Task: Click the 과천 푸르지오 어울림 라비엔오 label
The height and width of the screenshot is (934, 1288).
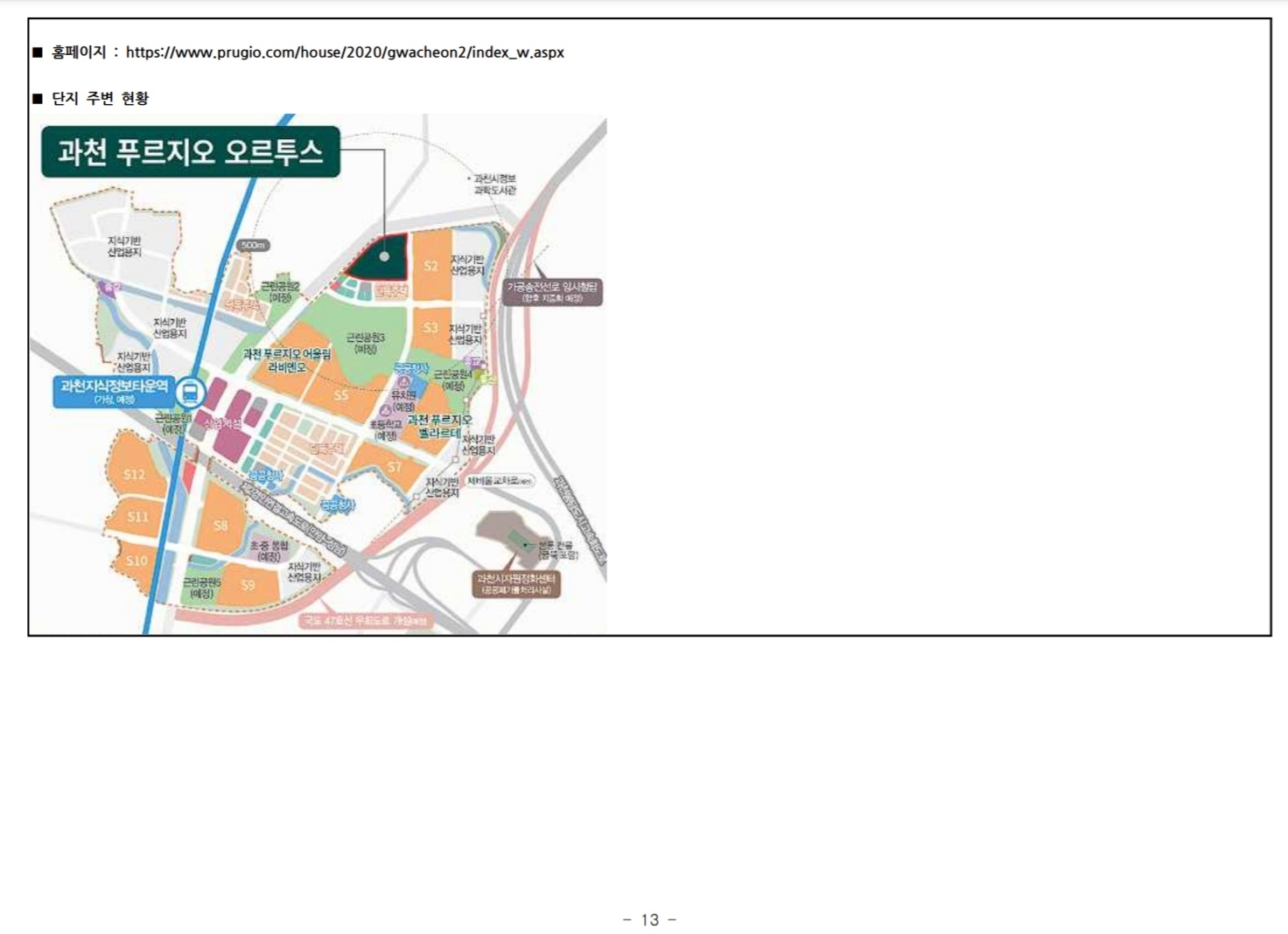Action: 287,360
